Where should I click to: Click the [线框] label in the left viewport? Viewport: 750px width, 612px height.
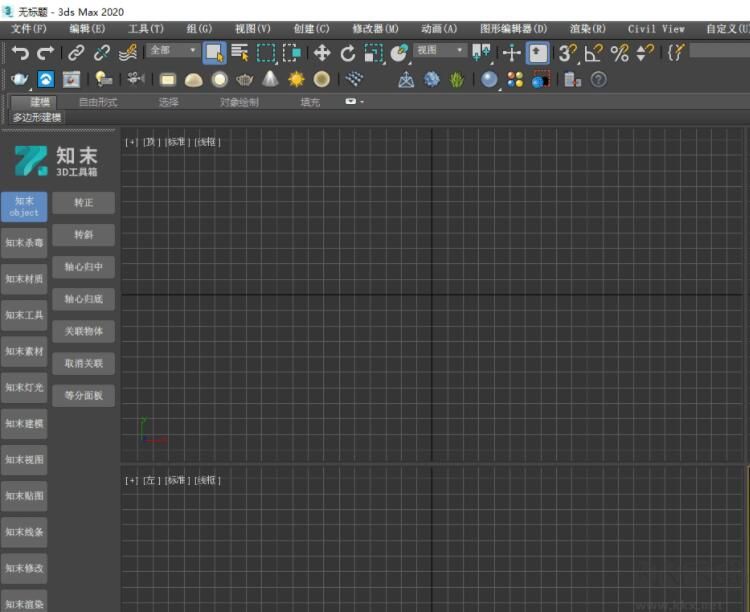click(x=207, y=481)
